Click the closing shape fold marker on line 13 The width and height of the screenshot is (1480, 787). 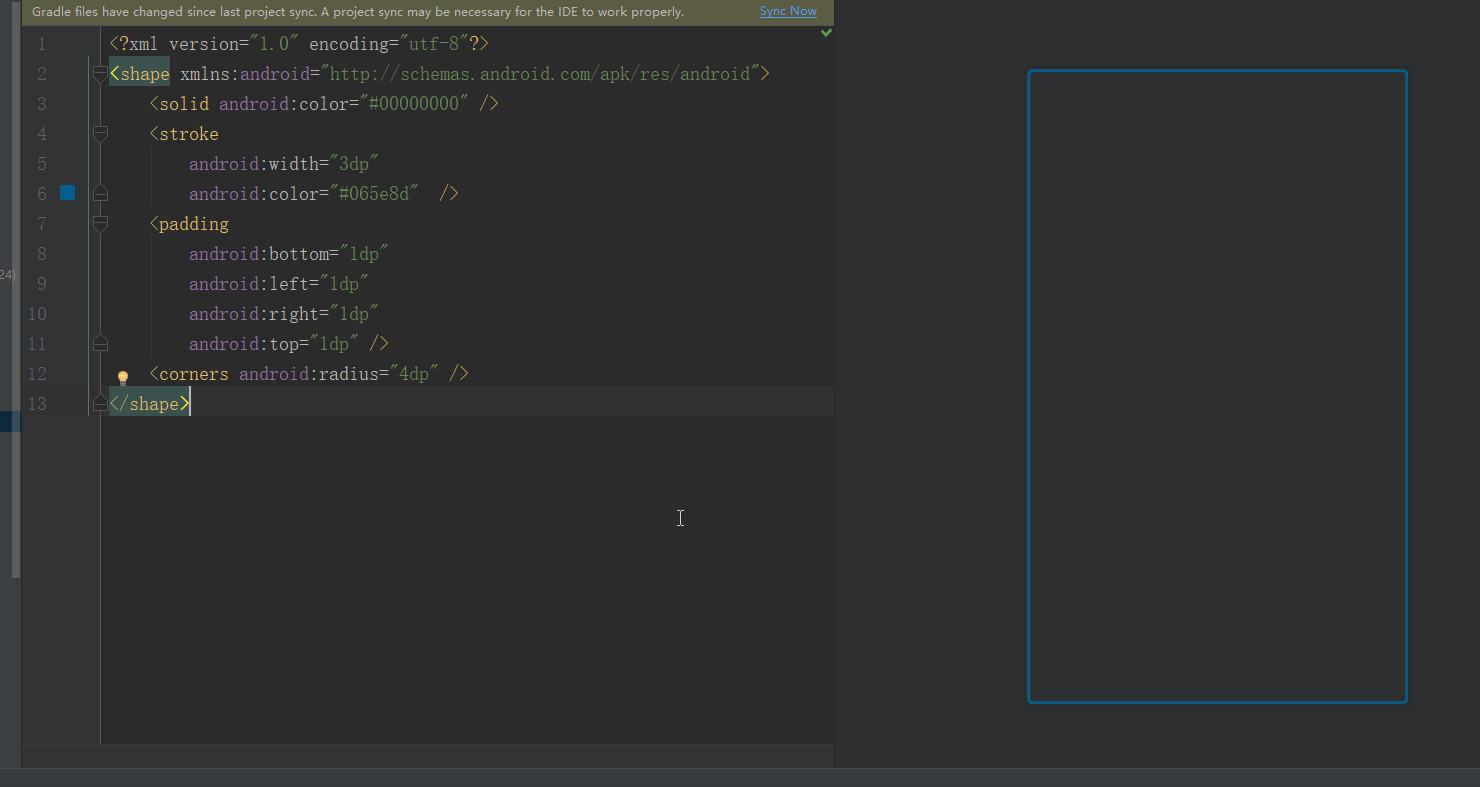point(100,403)
